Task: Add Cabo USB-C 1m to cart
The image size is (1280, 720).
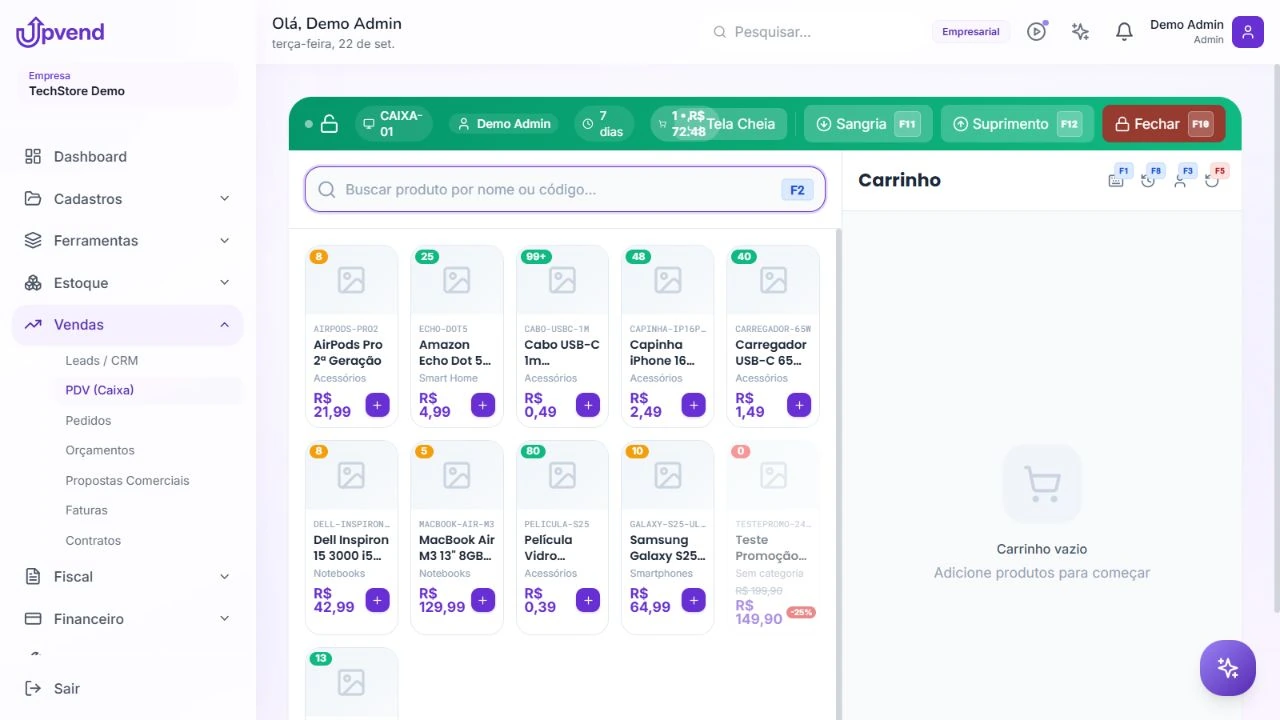Action: [588, 405]
